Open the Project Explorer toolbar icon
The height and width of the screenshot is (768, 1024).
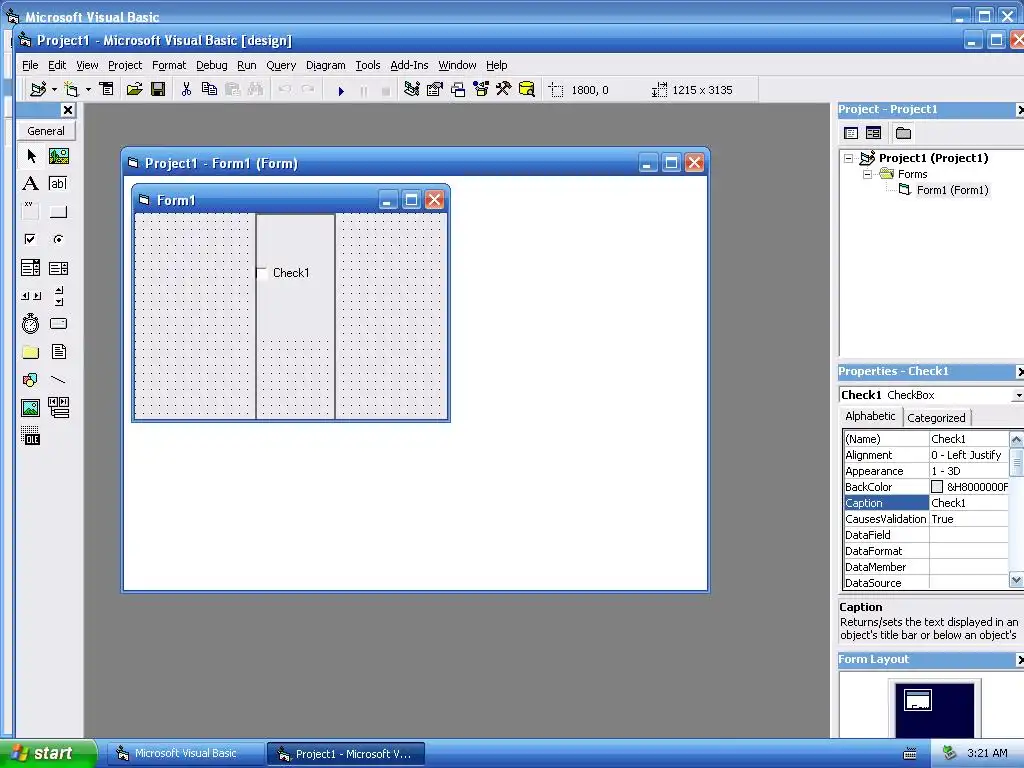click(x=411, y=89)
